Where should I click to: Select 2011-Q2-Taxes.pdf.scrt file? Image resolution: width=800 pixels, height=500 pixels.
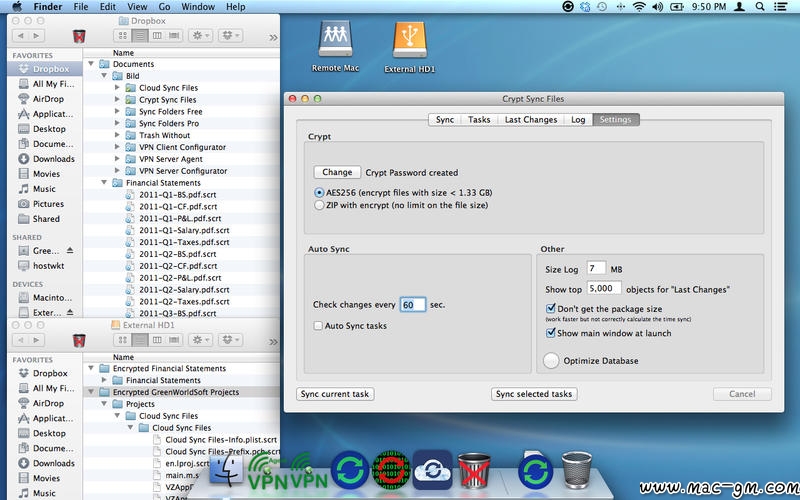[x=184, y=302]
